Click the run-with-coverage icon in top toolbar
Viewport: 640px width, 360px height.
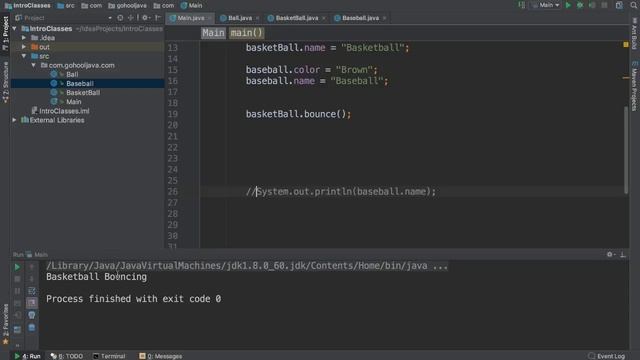pyautogui.click(x=592, y=5)
